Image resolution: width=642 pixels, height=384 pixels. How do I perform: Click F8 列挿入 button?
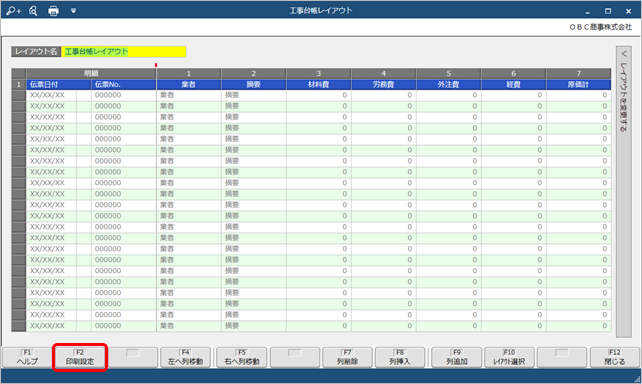coord(400,357)
